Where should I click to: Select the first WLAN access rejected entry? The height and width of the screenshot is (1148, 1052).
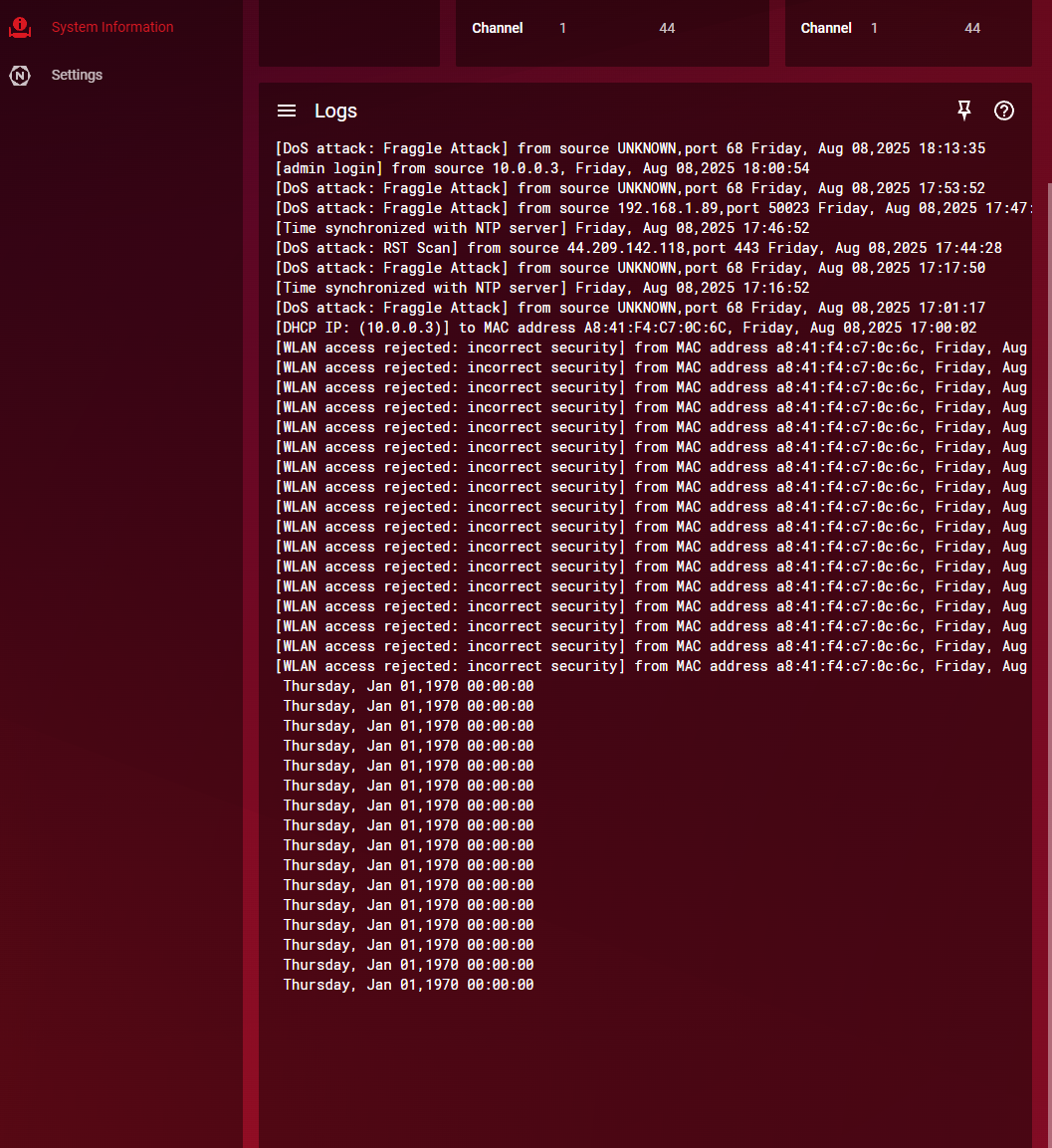652,347
